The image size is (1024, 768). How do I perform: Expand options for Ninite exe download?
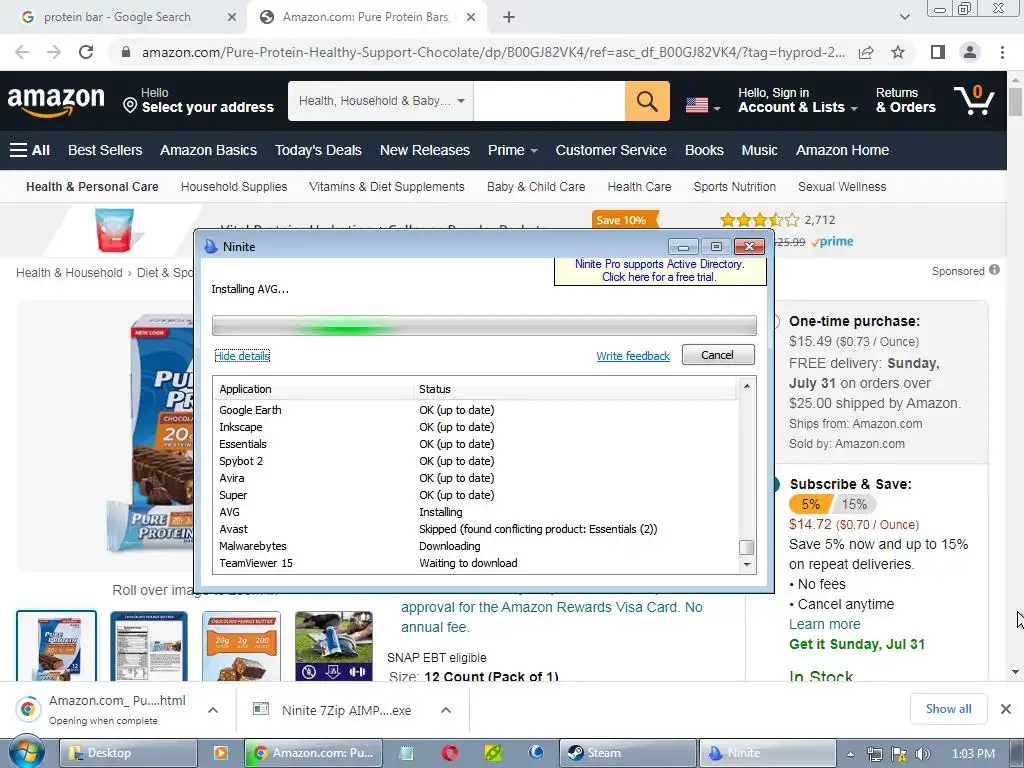point(446,710)
